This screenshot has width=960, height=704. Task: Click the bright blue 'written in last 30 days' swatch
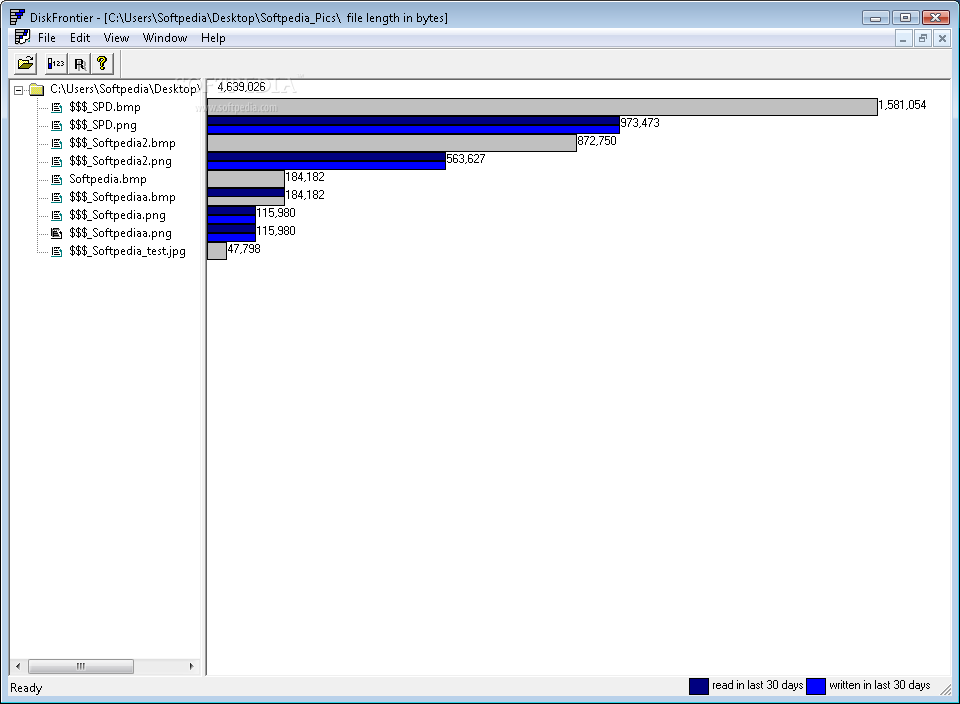[x=816, y=686]
